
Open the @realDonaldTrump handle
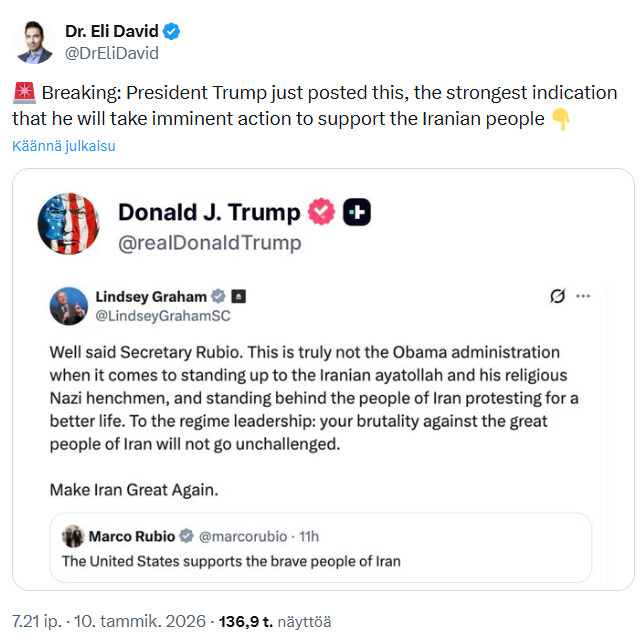click(x=209, y=242)
